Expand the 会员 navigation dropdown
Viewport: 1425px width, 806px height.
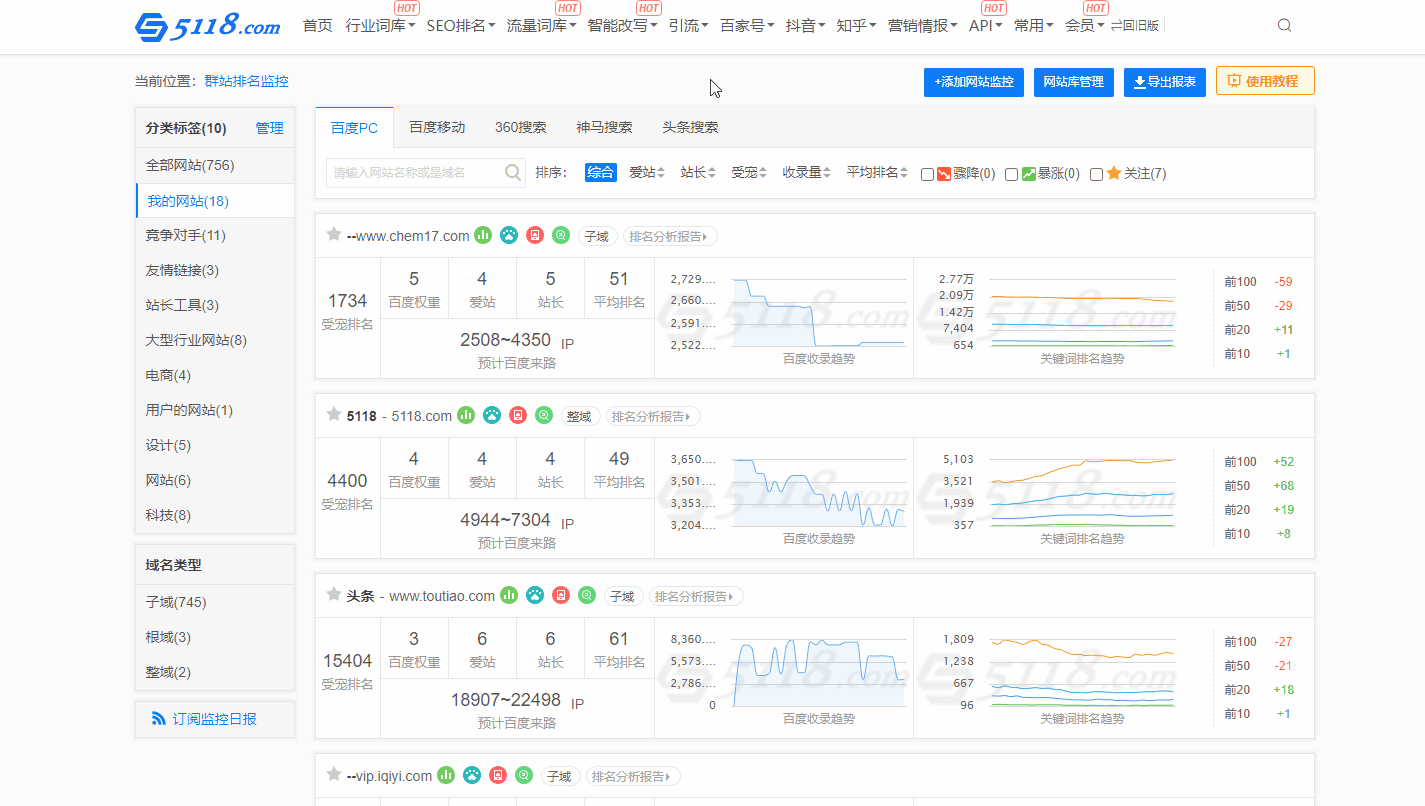(x=1085, y=26)
